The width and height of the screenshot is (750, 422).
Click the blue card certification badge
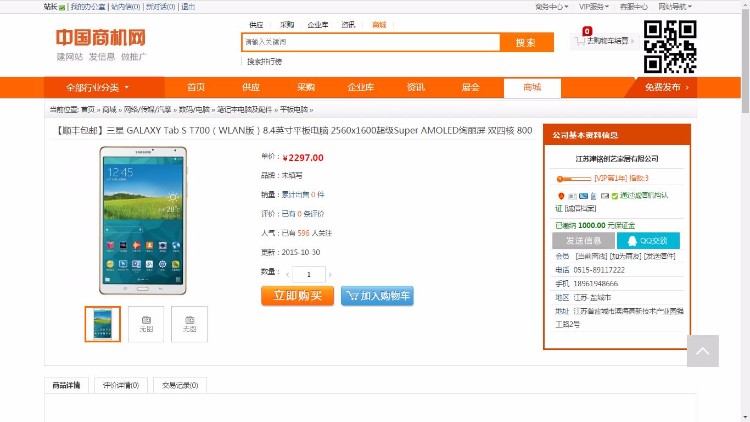583,196
